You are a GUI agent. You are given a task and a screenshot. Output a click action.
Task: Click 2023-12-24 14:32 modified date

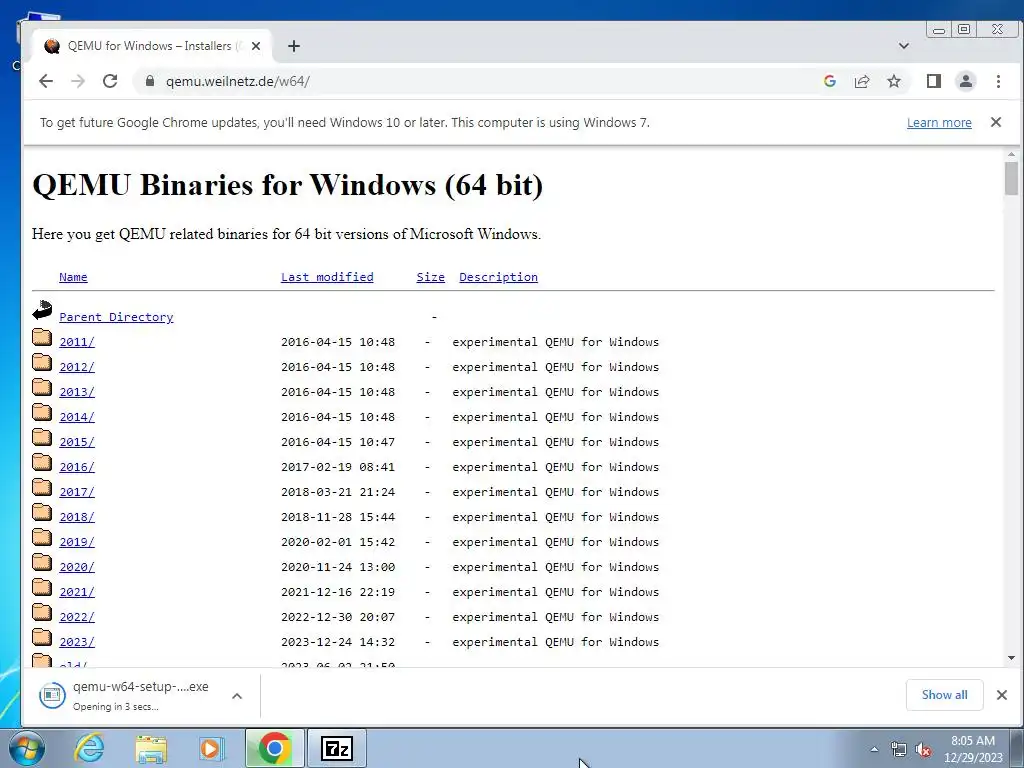point(338,642)
